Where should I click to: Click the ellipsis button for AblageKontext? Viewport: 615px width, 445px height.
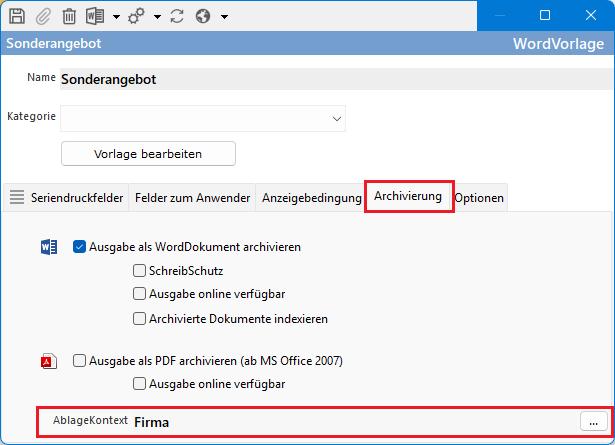pyautogui.click(x=593, y=422)
